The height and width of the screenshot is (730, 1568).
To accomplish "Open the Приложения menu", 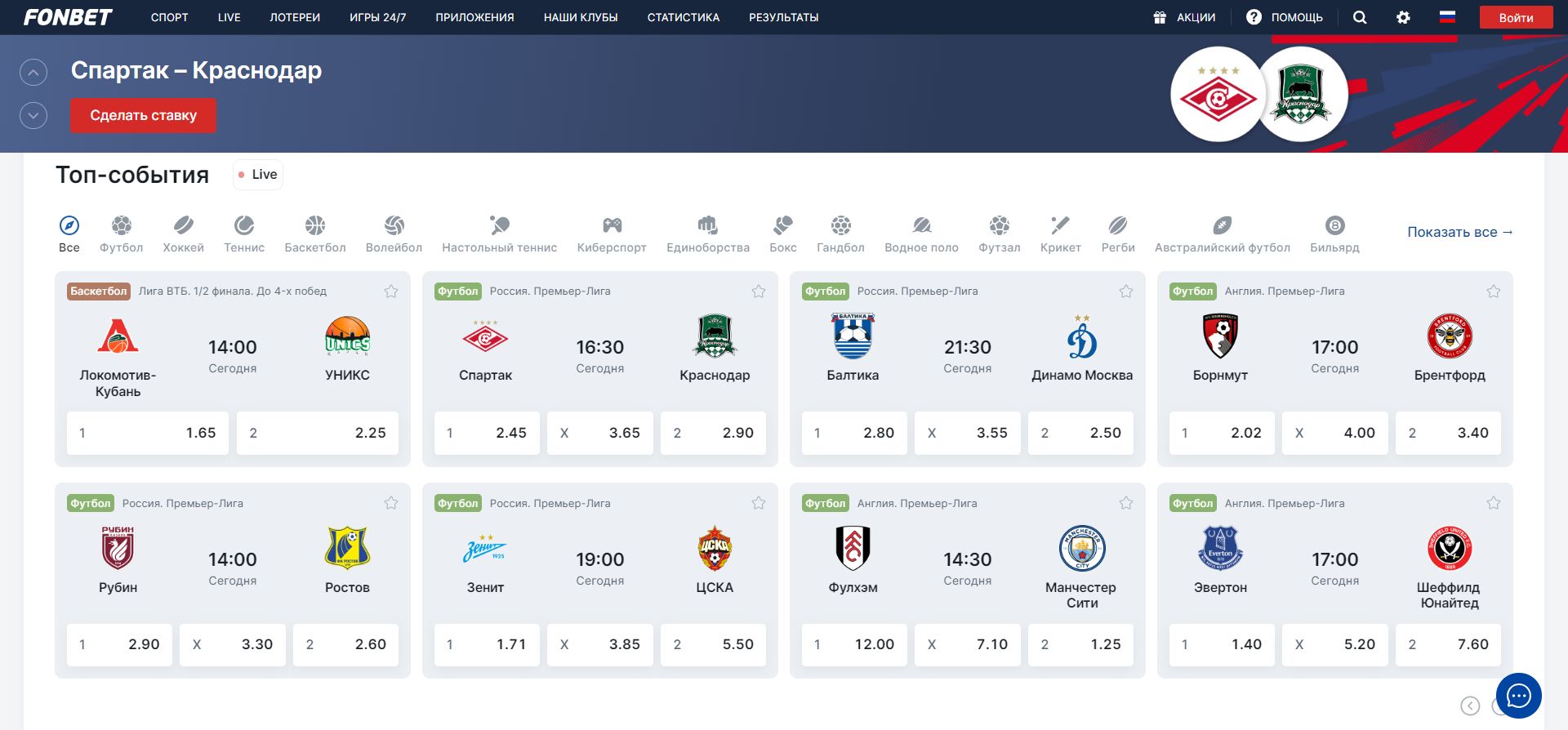I will pyautogui.click(x=475, y=17).
